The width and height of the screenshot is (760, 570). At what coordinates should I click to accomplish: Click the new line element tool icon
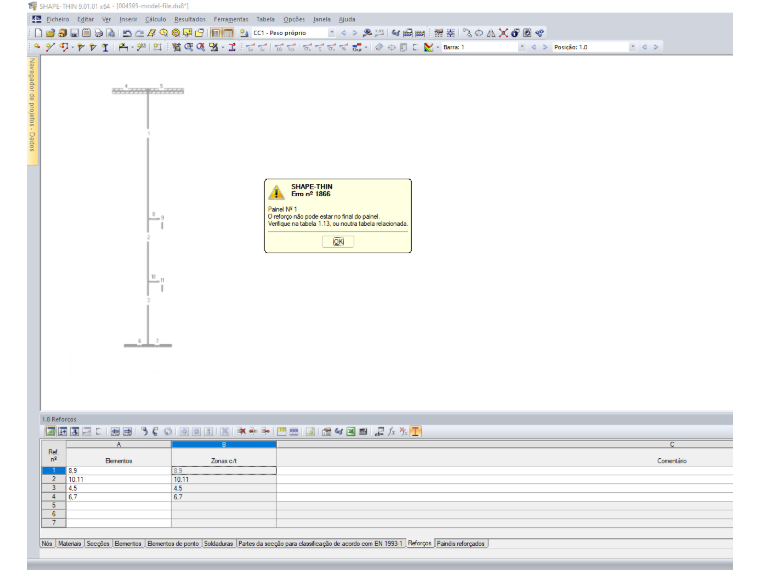coord(50,48)
